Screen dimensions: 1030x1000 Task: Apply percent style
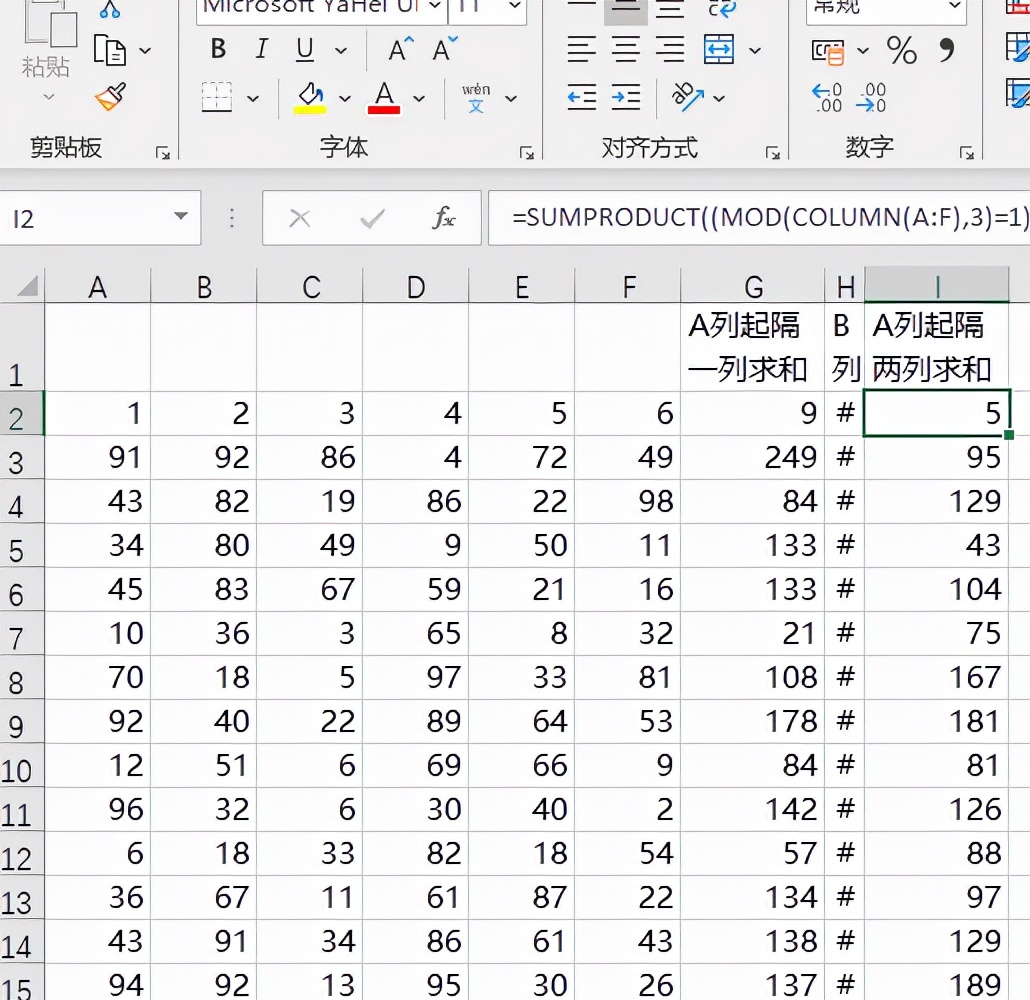(901, 50)
